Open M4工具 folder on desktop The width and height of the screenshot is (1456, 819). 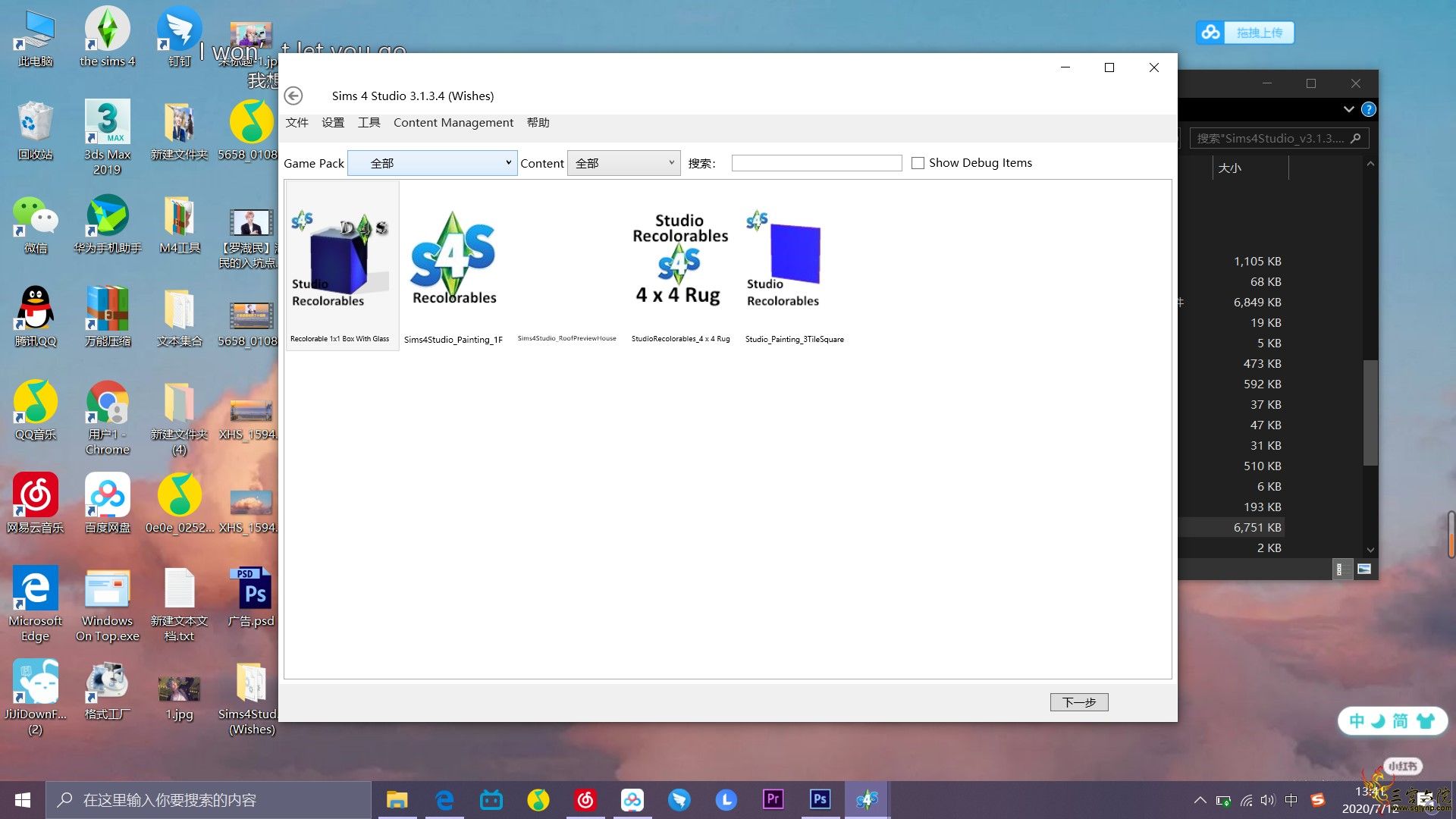(180, 224)
